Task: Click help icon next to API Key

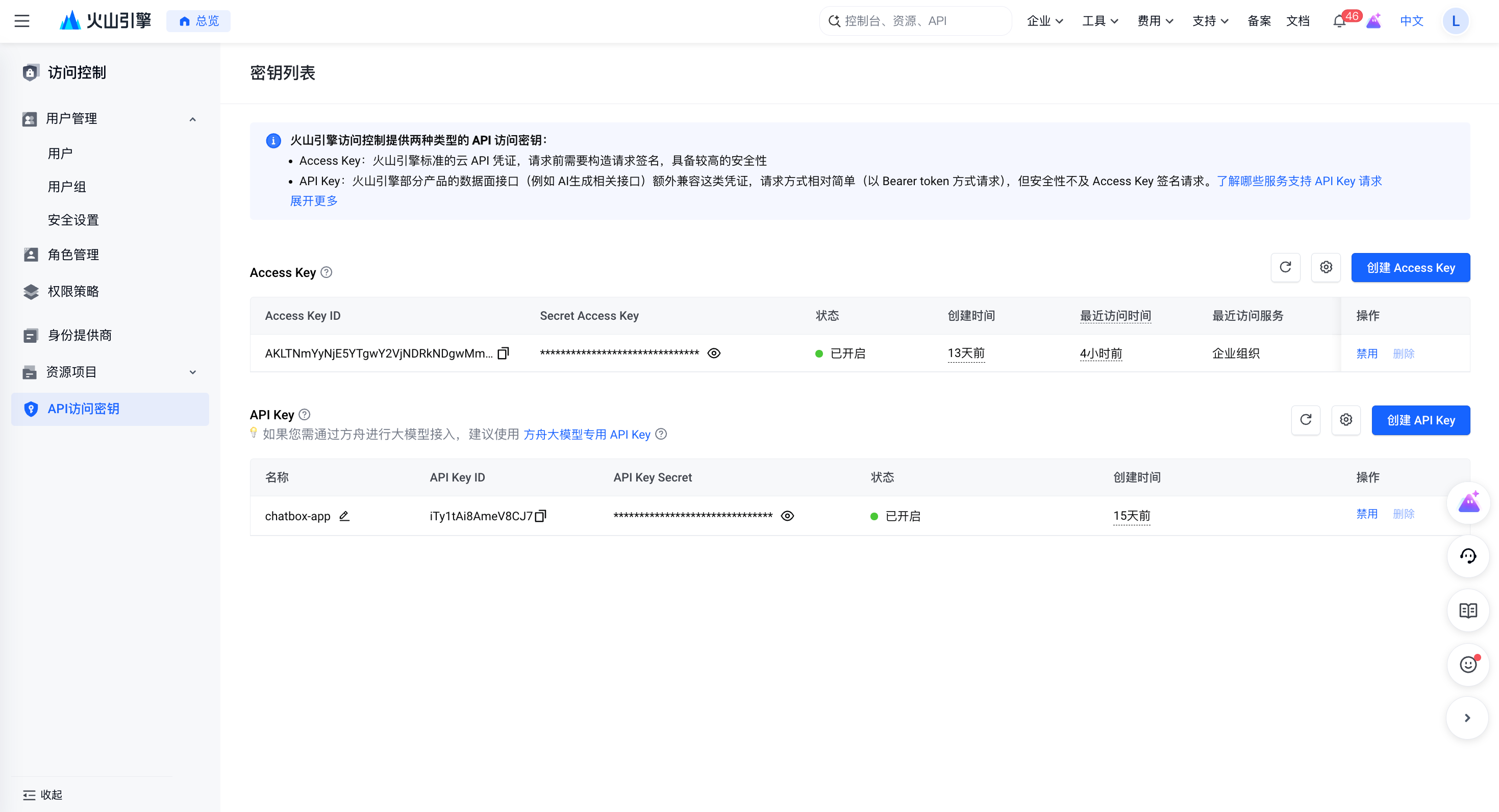Action: pos(304,415)
